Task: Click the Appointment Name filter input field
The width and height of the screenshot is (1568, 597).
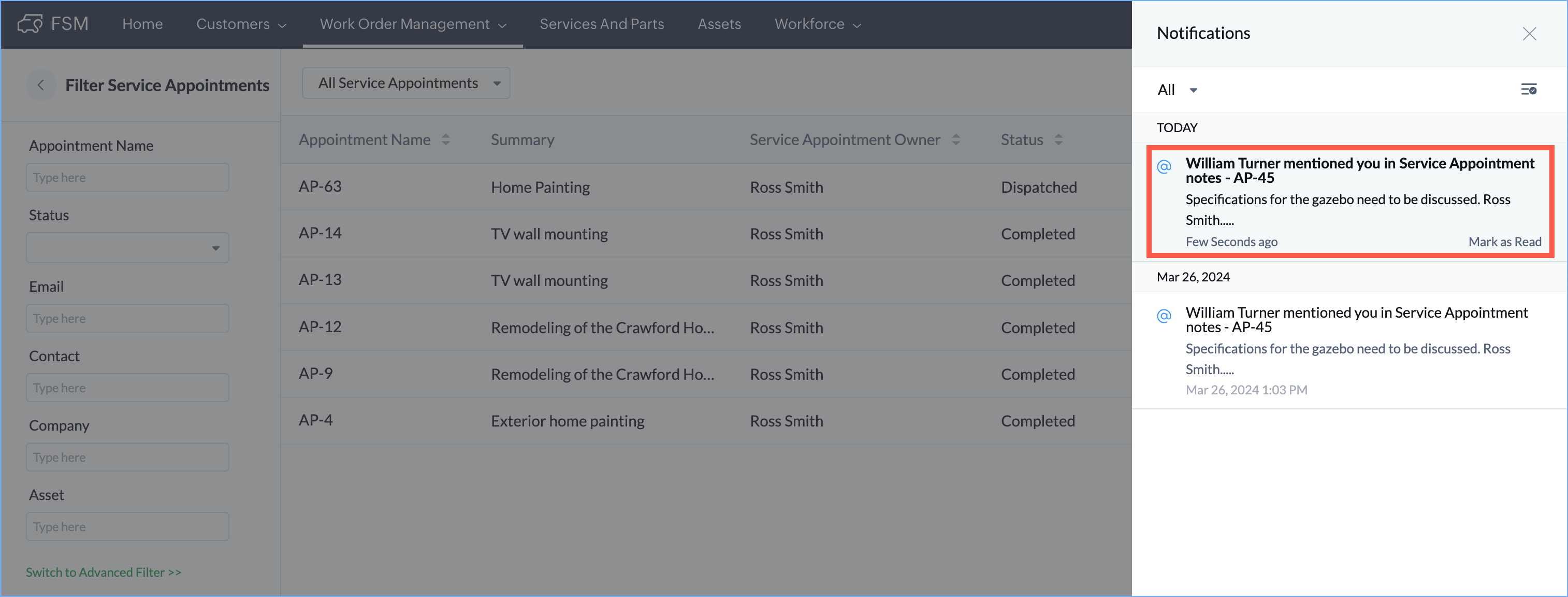Action: pyautogui.click(x=127, y=177)
